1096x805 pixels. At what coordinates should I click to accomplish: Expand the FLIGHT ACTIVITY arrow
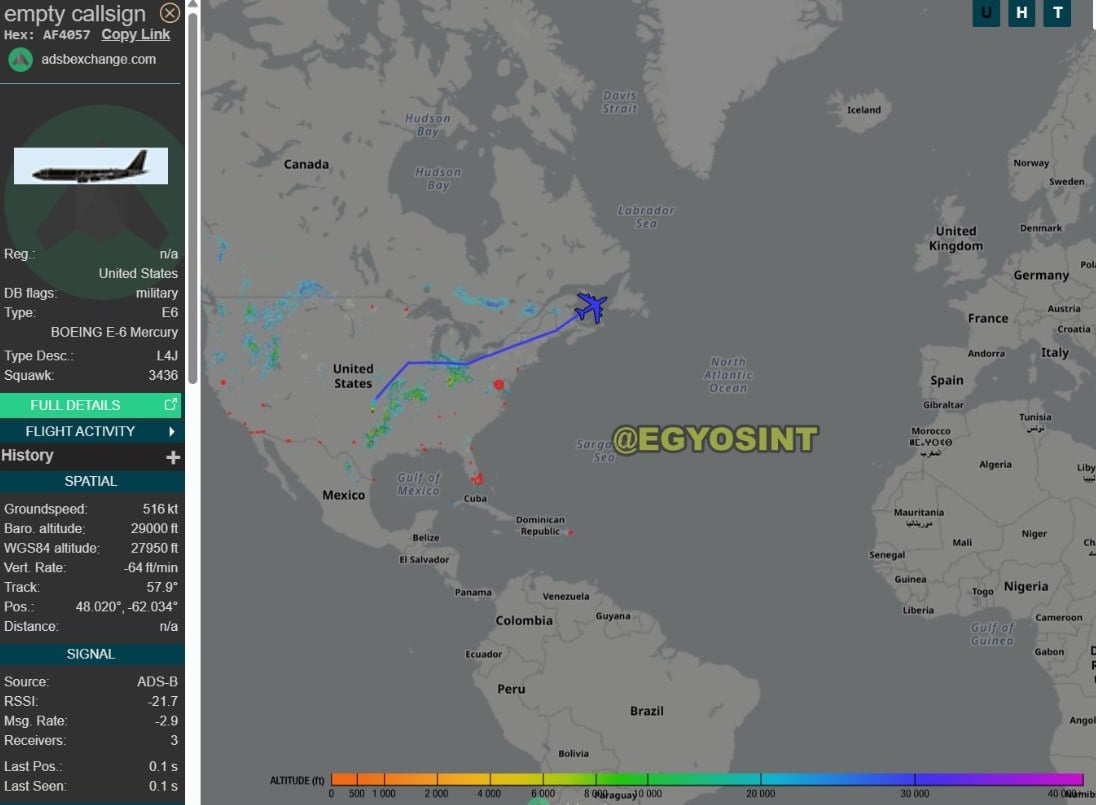171,431
